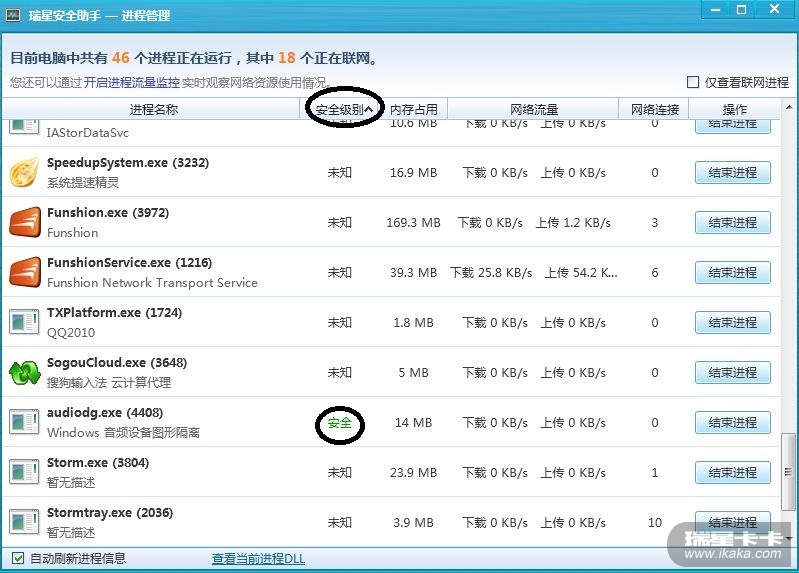The width and height of the screenshot is (799, 573).
Task: Click the IAStorDataSvc description text
Action: tap(88, 133)
